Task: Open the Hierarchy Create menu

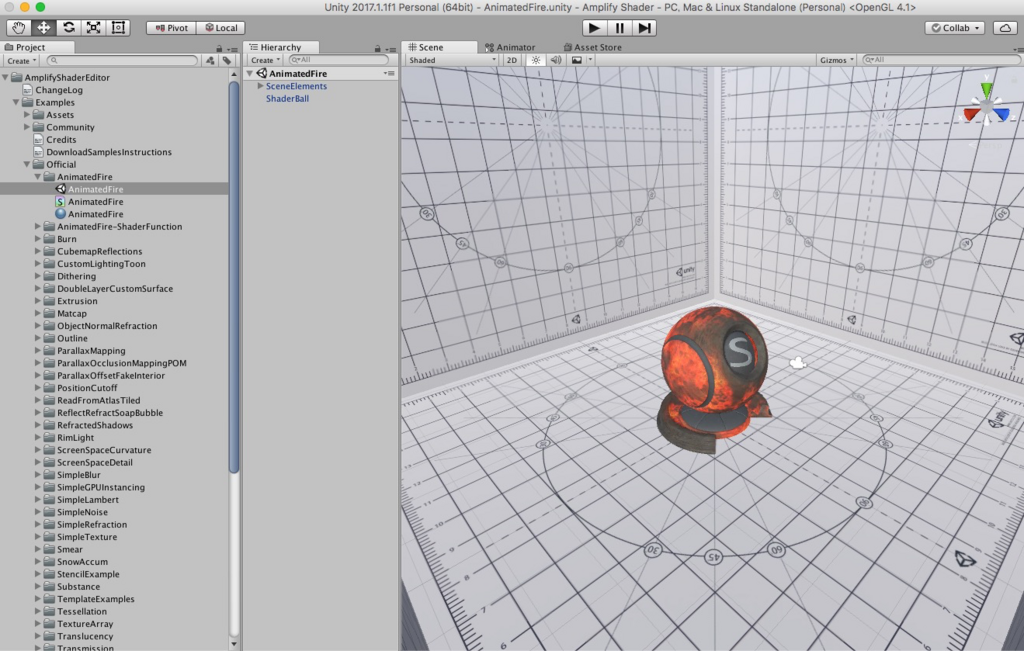Action: pos(265,59)
